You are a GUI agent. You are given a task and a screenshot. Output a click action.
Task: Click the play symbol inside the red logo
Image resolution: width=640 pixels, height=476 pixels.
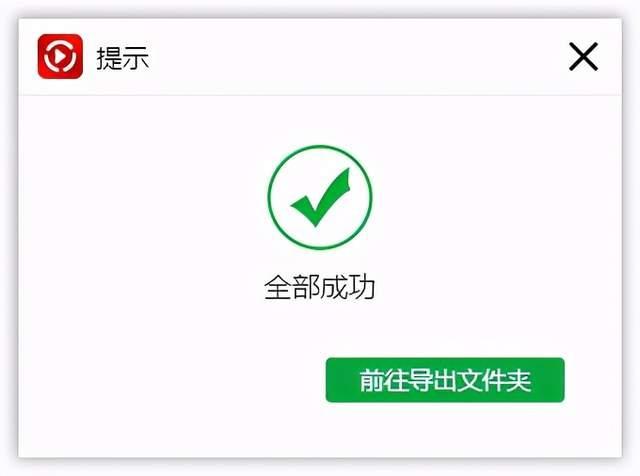click(x=60, y=56)
